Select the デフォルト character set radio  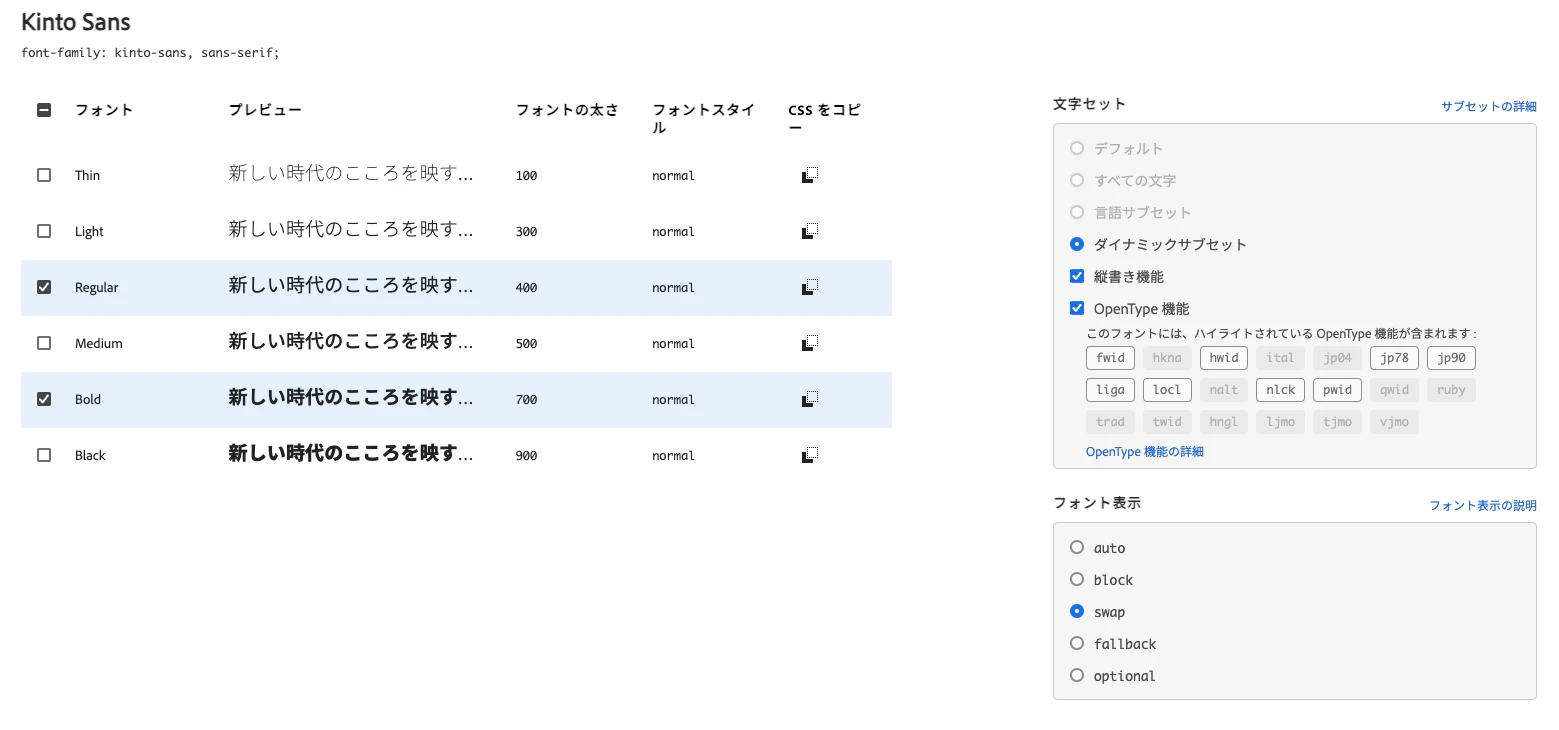point(1077,148)
